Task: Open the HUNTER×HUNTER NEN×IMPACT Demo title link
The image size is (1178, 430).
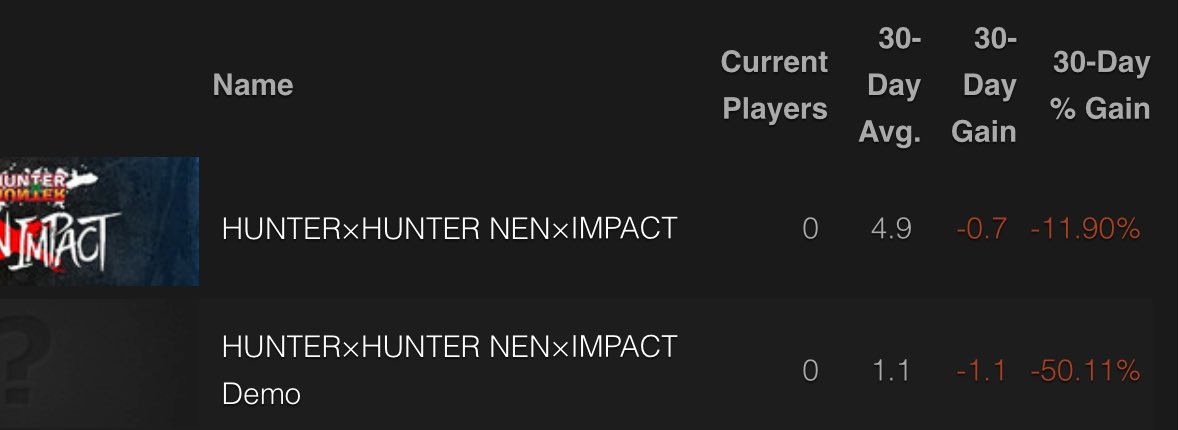Action: [449, 348]
